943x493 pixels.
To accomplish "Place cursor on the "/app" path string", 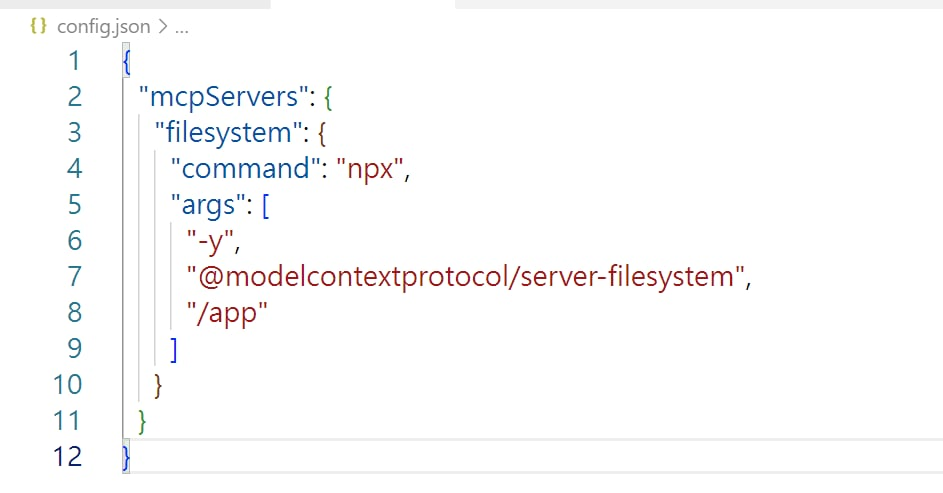I will click(x=228, y=313).
